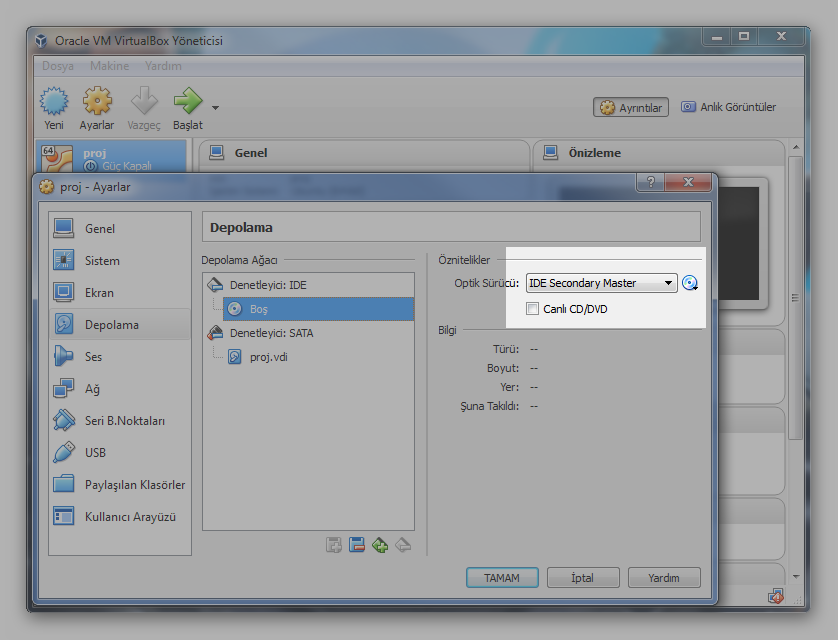
Task: Open USB settings category
Action: (120, 453)
